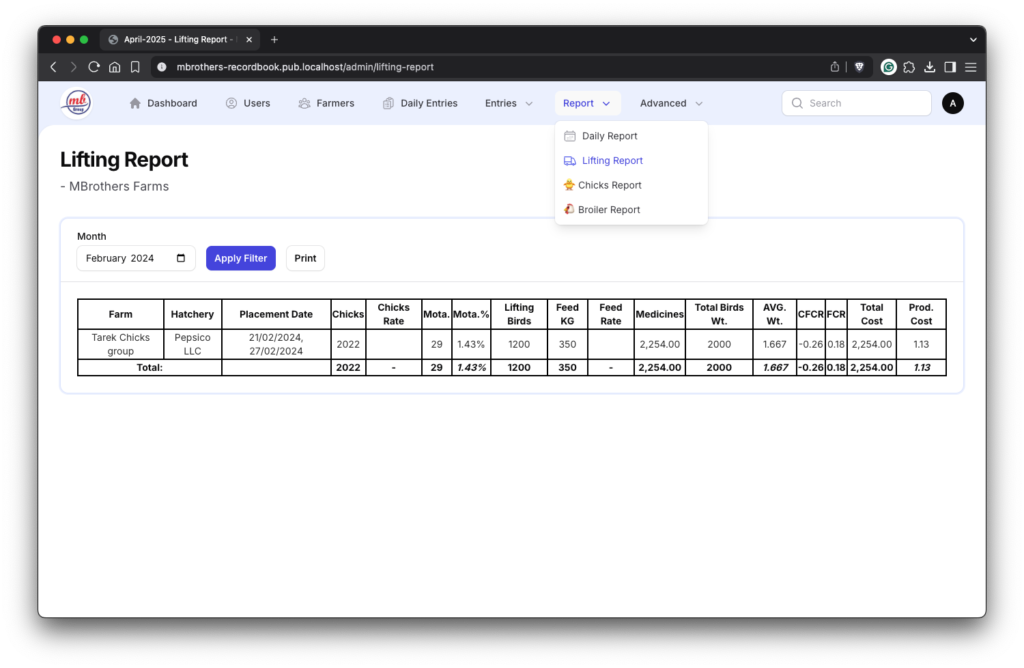Open the month calendar picker icon
The image size is (1024, 668).
pyautogui.click(x=181, y=258)
